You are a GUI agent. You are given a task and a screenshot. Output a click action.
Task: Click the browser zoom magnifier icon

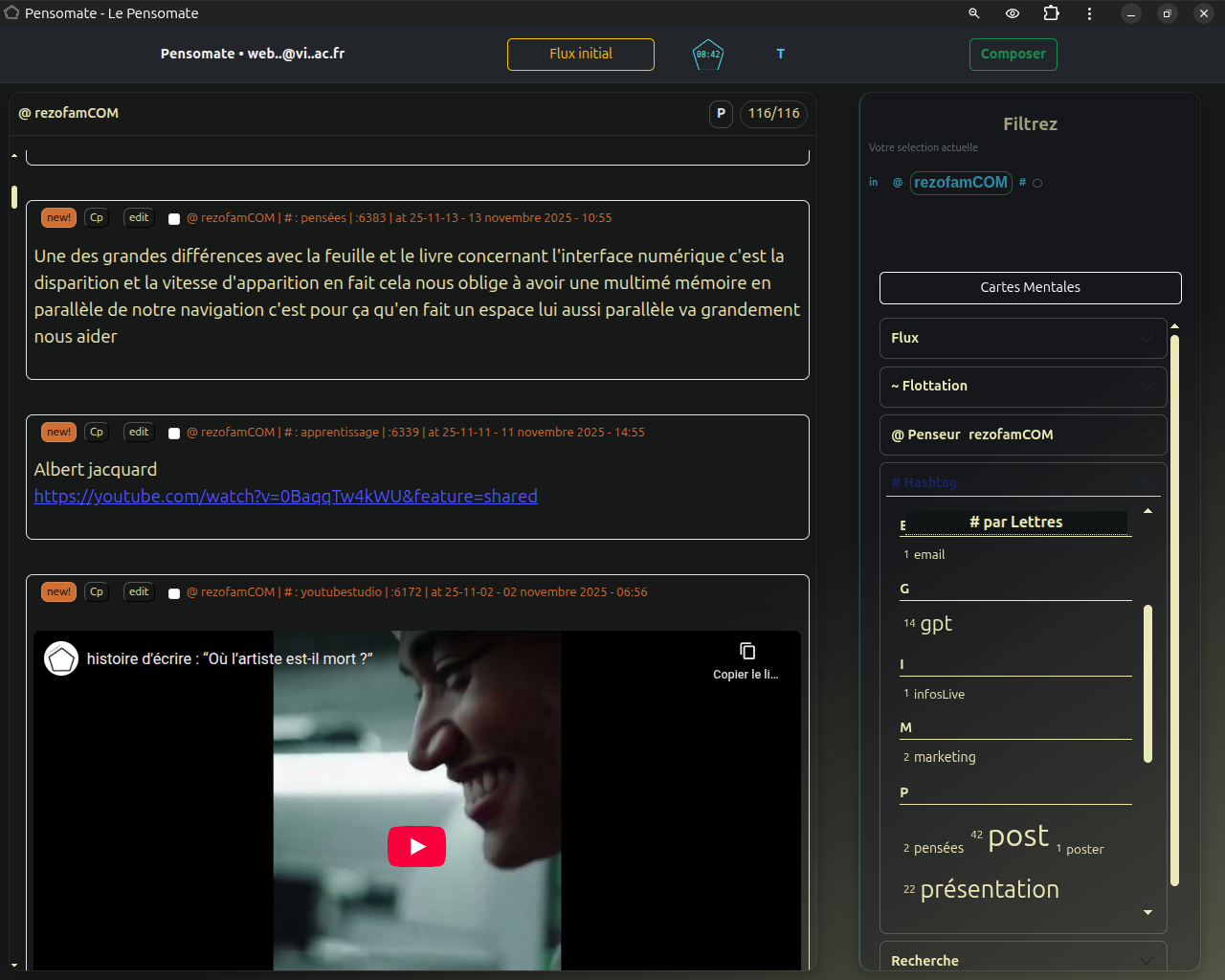[974, 13]
